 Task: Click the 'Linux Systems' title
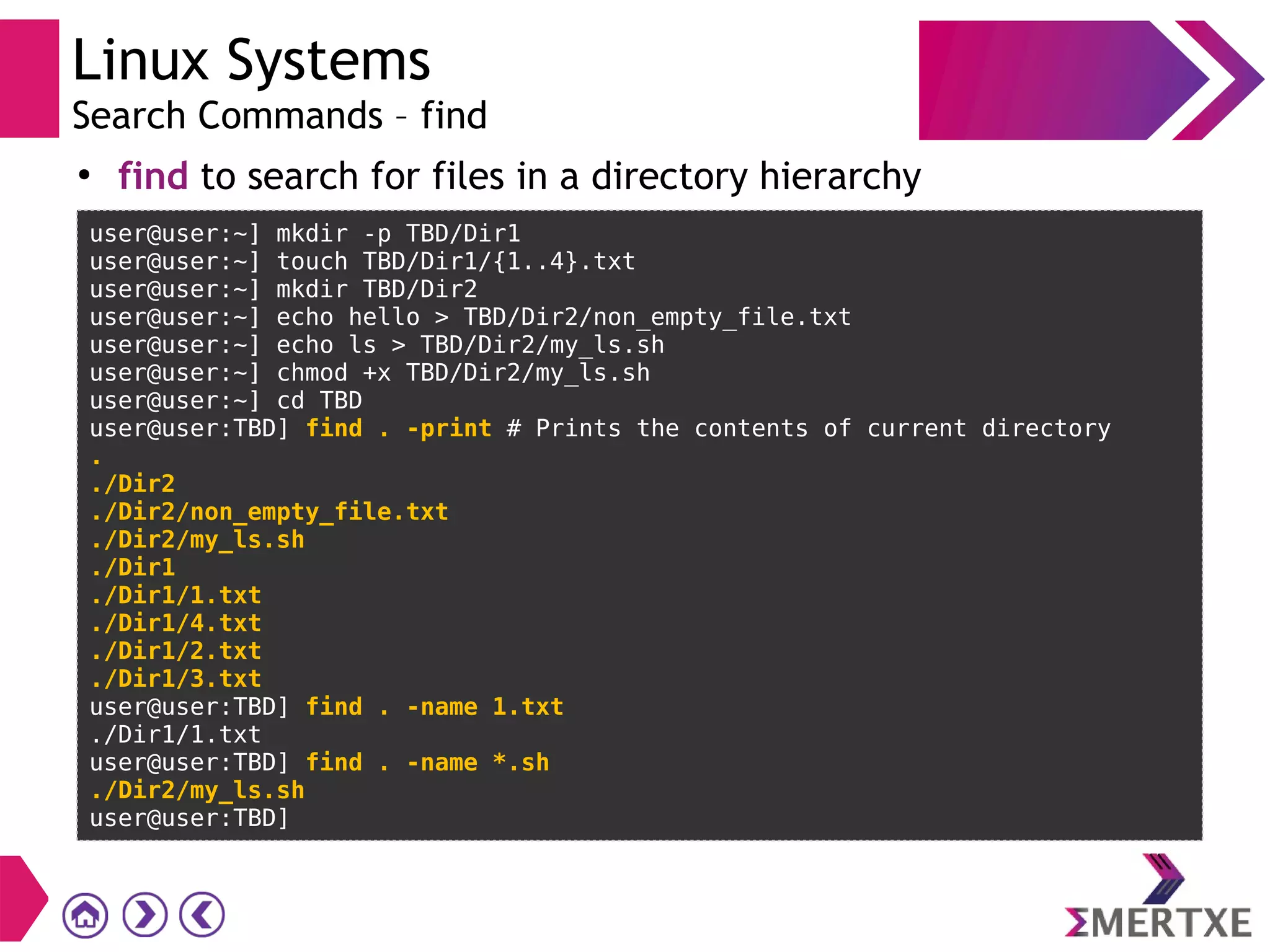[251, 60]
